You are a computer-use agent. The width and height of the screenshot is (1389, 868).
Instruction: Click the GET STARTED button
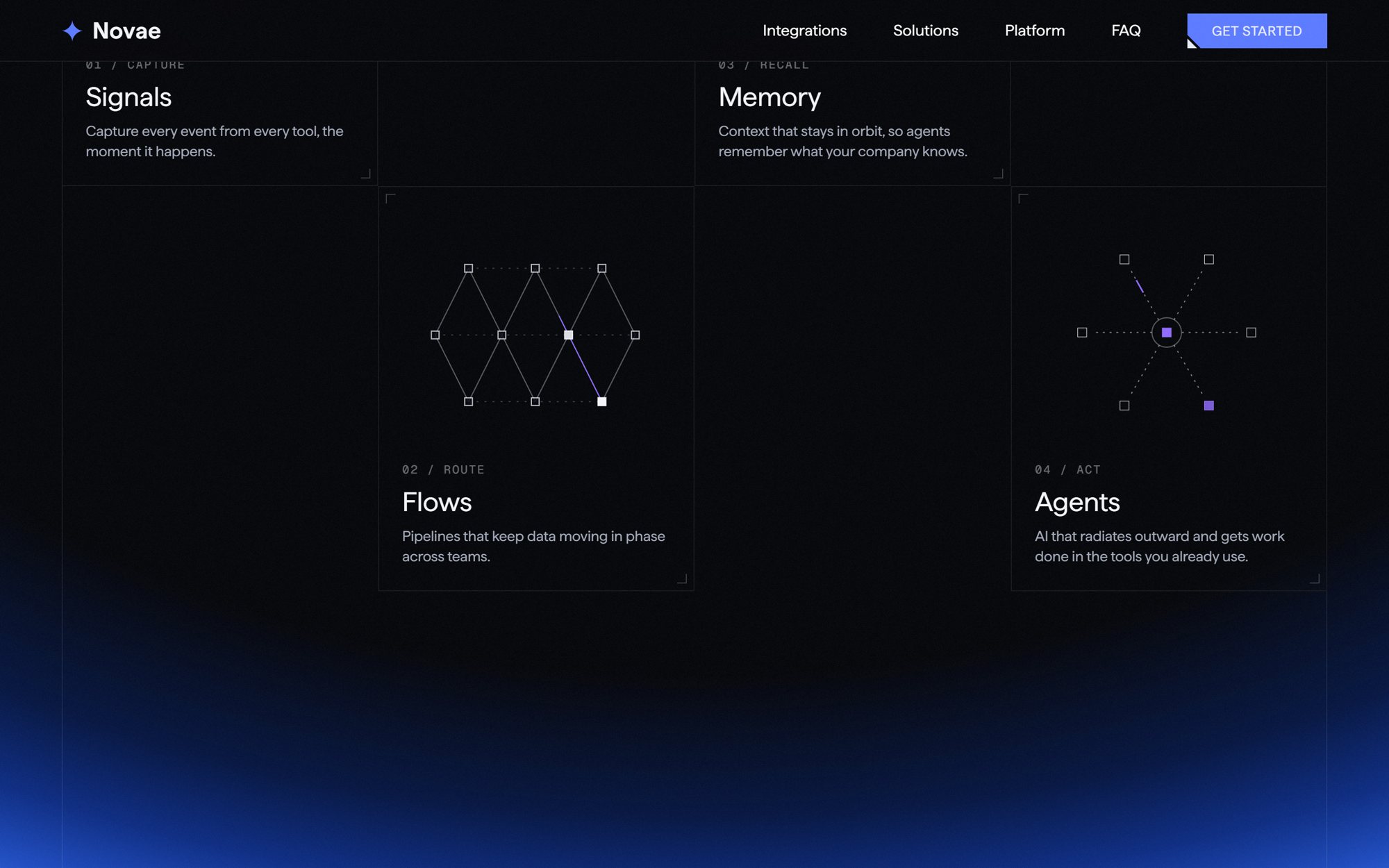pyautogui.click(x=1256, y=31)
